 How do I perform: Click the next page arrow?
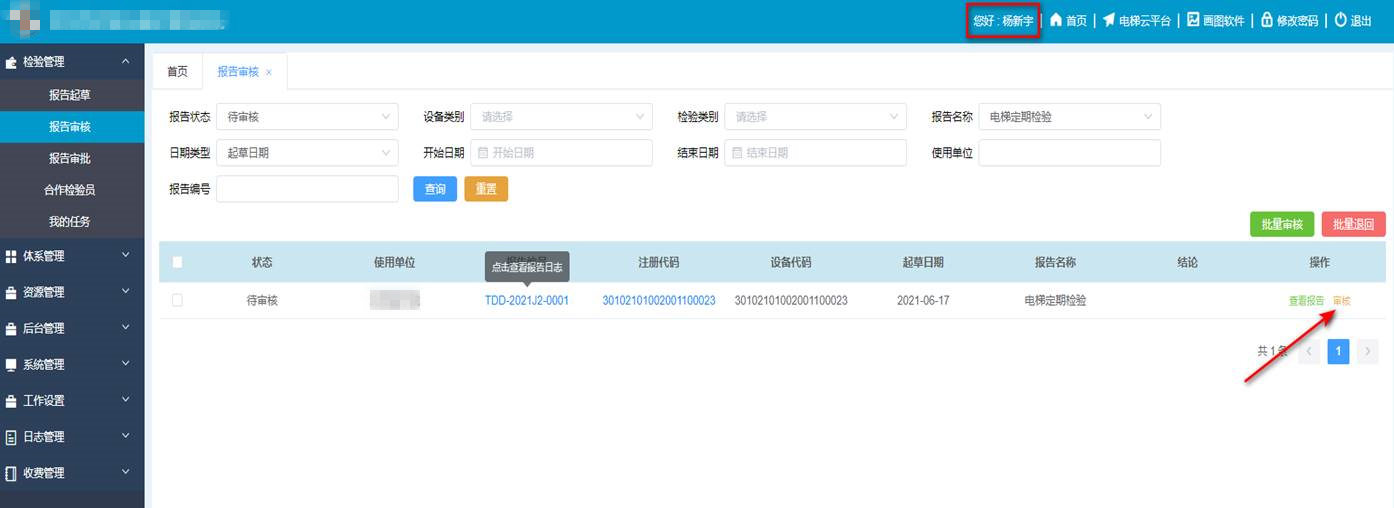point(1368,351)
